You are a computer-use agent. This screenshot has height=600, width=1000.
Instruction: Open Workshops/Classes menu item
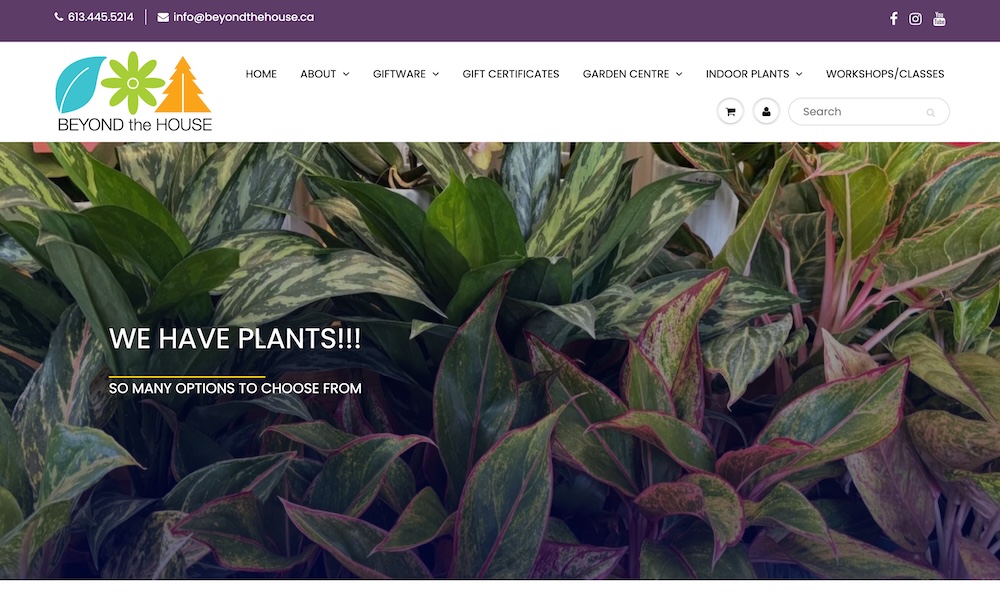coord(885,74)
